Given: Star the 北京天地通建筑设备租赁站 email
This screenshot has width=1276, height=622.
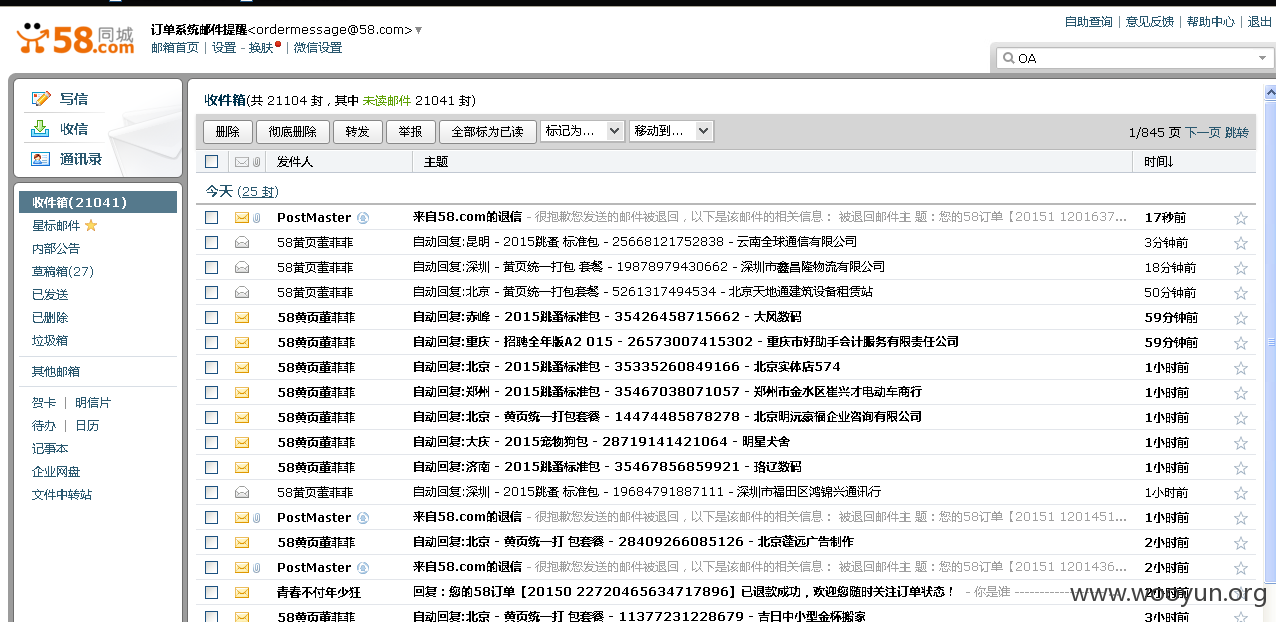Looking at the screenshot, I should 1241,293.
